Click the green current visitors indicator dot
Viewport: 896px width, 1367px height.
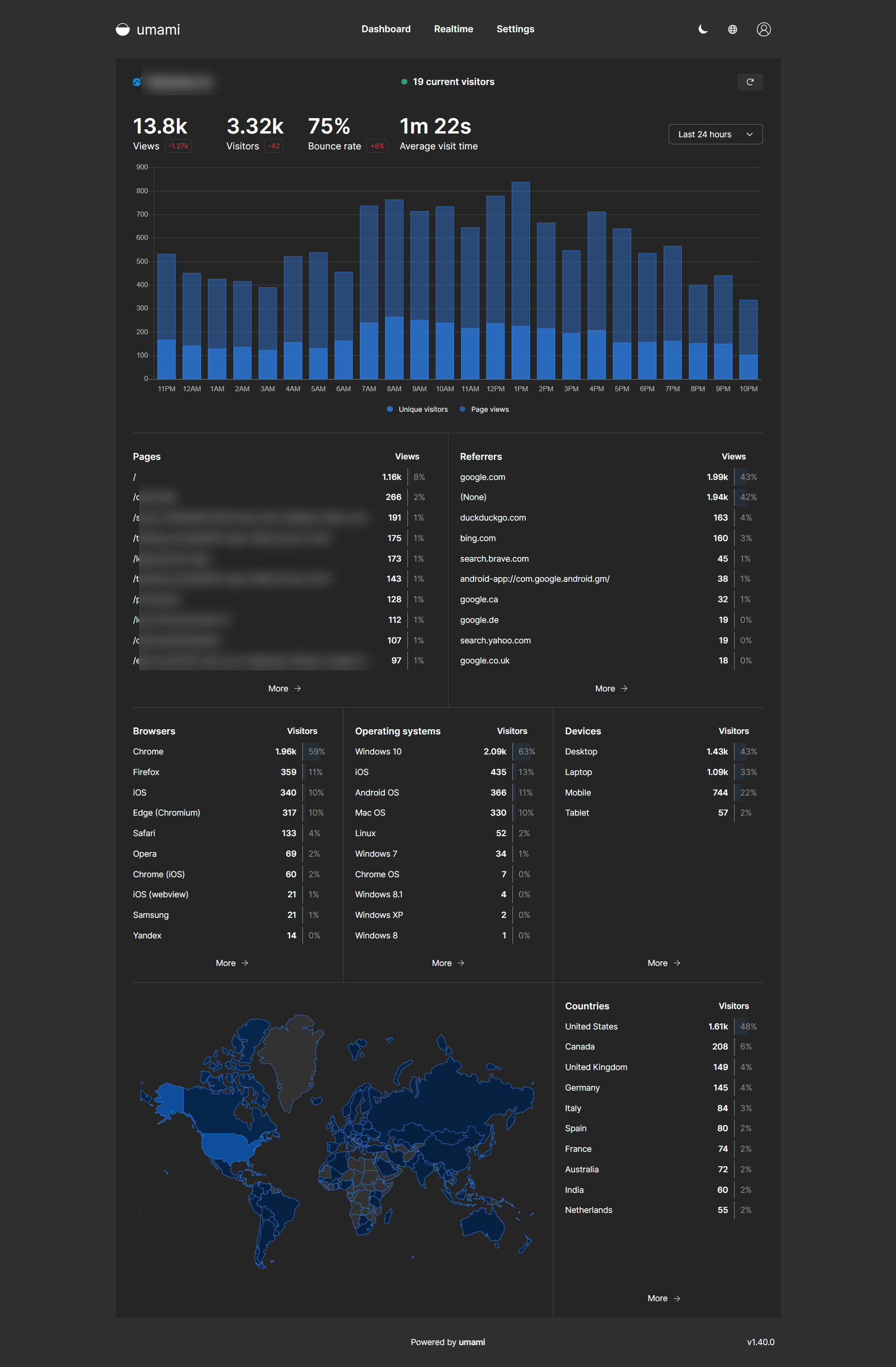[405, 82]
